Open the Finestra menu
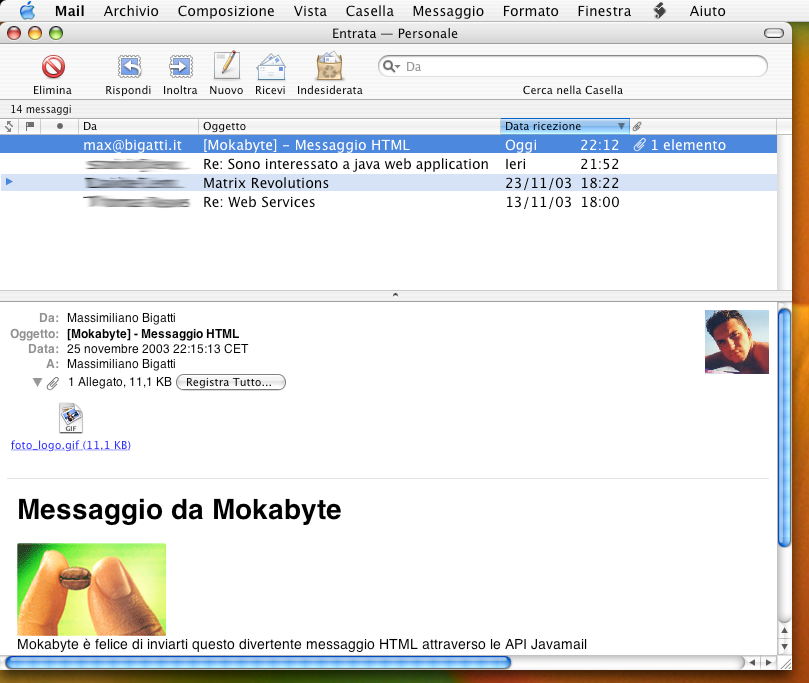Screen dimensions: 809x683 coord(604,11)
